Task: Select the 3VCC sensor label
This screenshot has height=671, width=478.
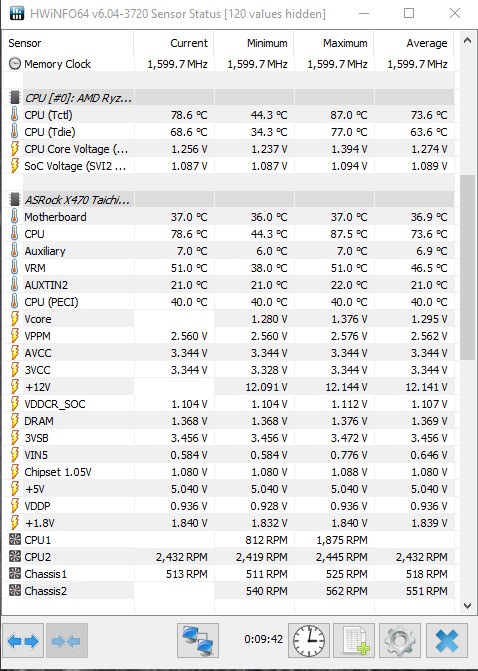Action: pos(38,370)
